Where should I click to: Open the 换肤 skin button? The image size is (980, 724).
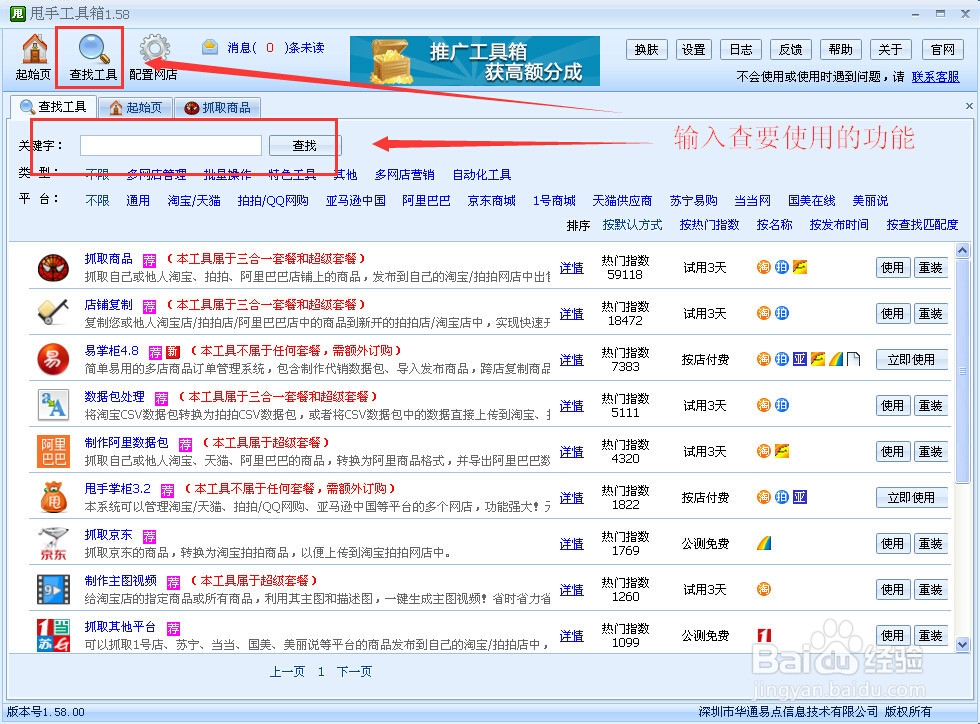tap(647, 49)
